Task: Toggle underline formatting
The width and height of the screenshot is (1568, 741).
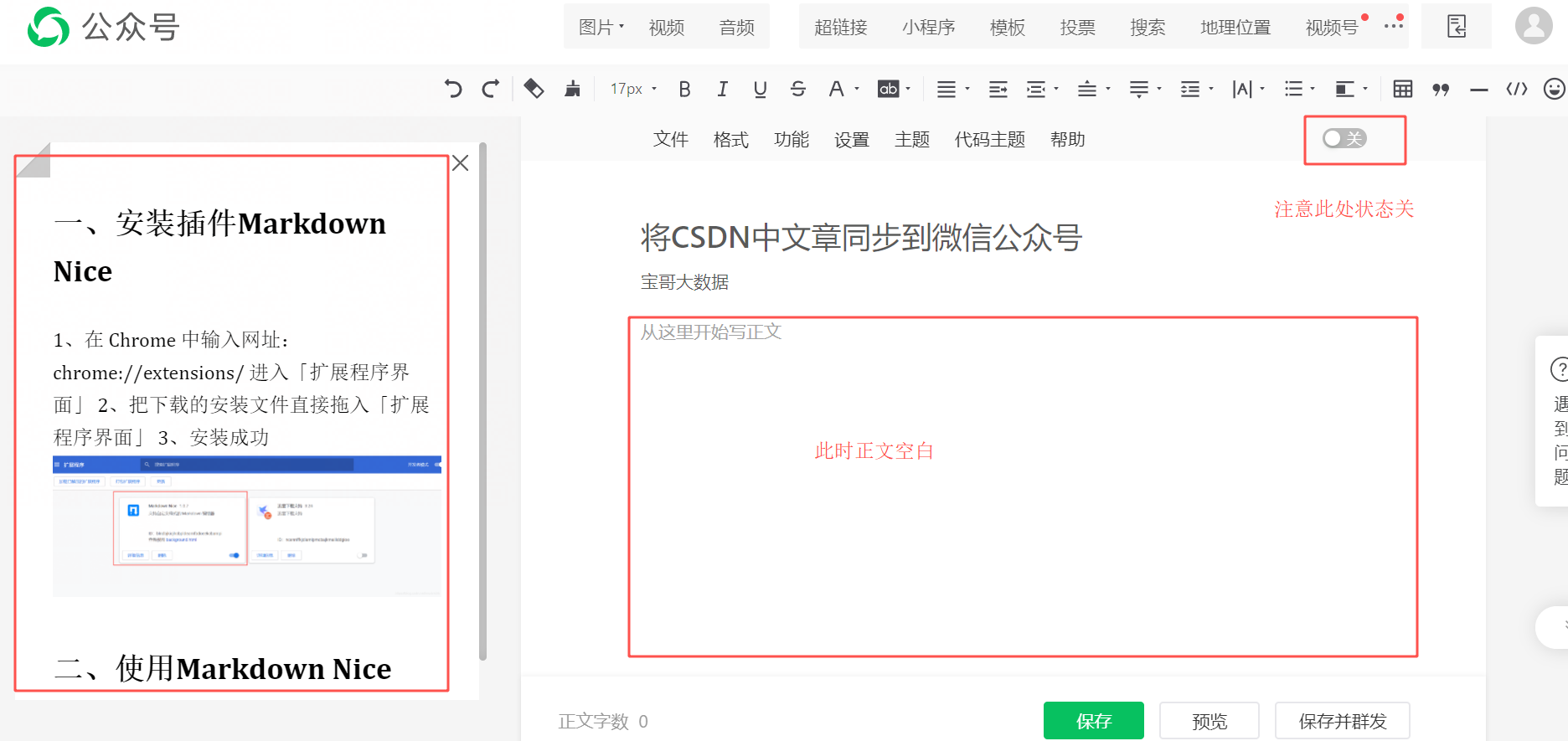Action: click(760, 89)
